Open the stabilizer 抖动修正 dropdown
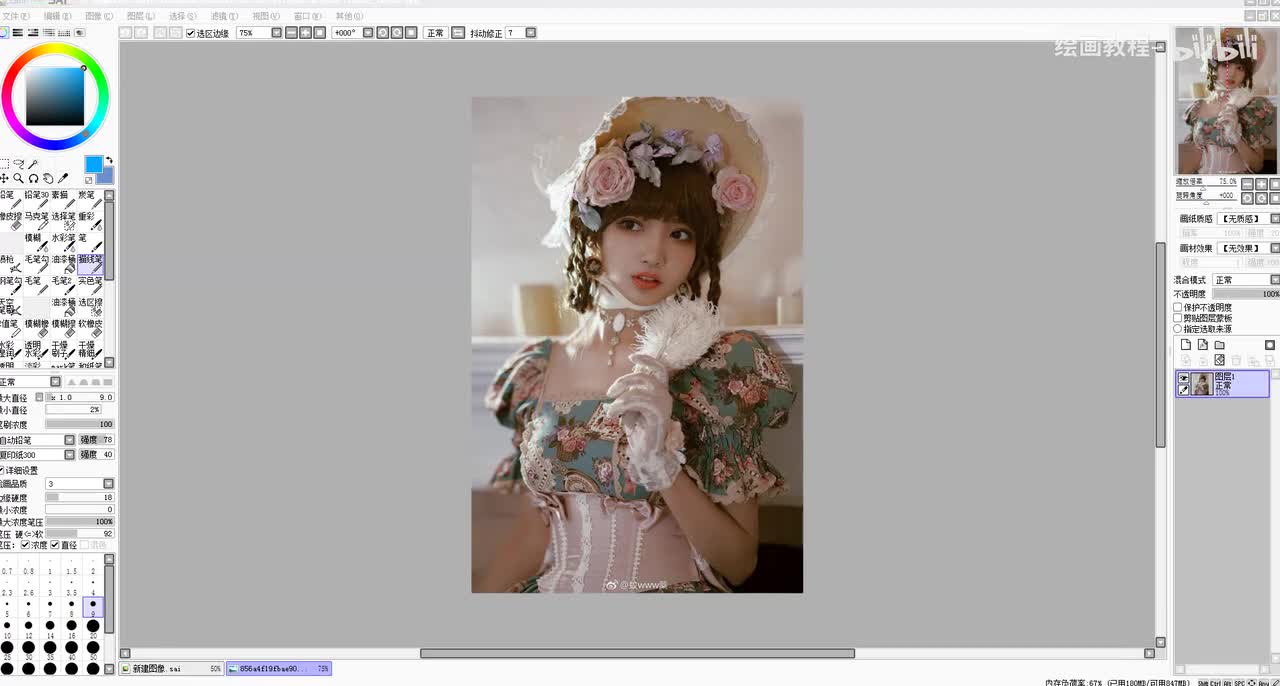This screenshot has height=686, width=1280. (531, 33)
